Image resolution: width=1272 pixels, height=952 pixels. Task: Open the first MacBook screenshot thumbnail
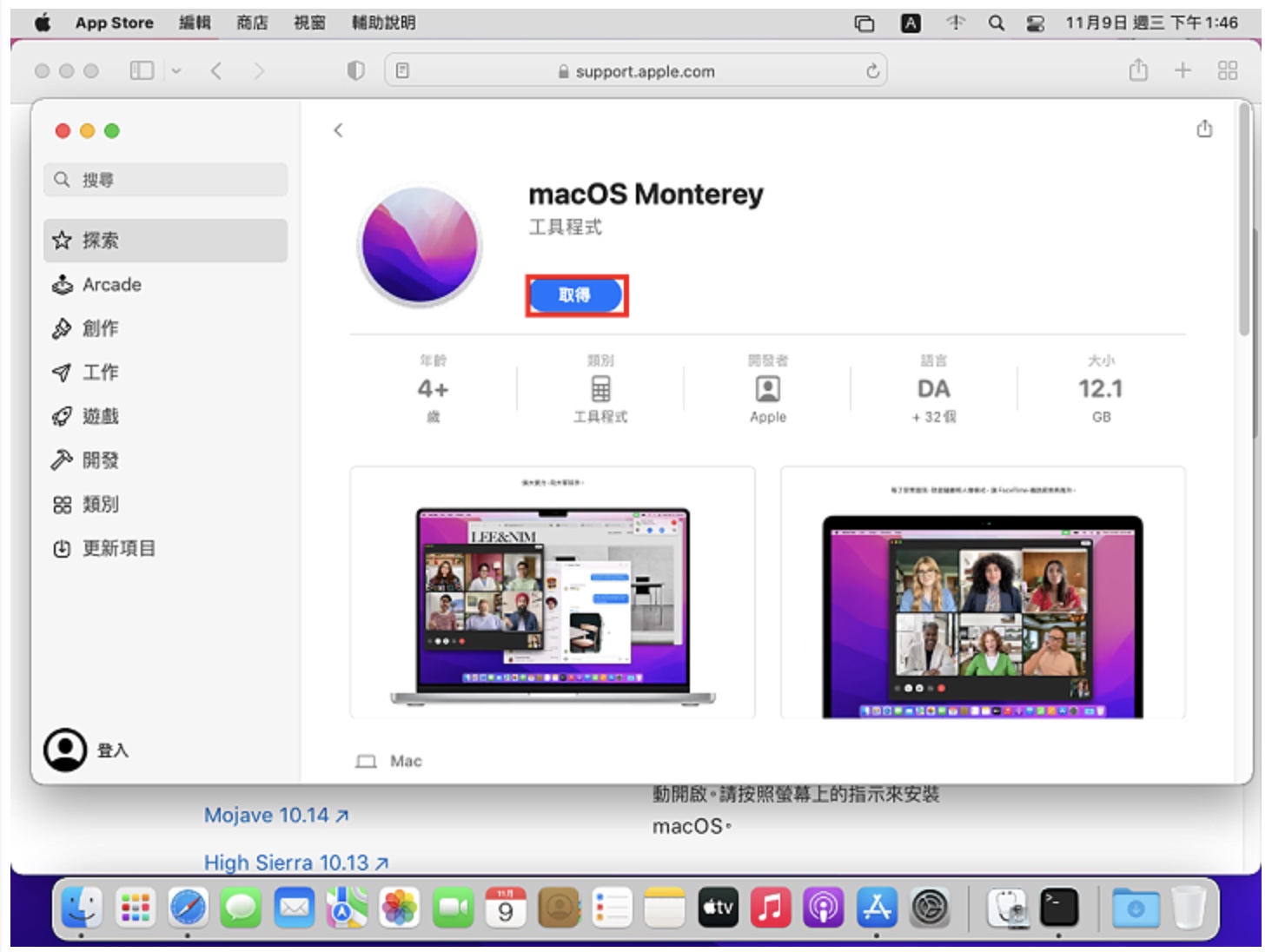pyautogui.click(x=553, y=592)
